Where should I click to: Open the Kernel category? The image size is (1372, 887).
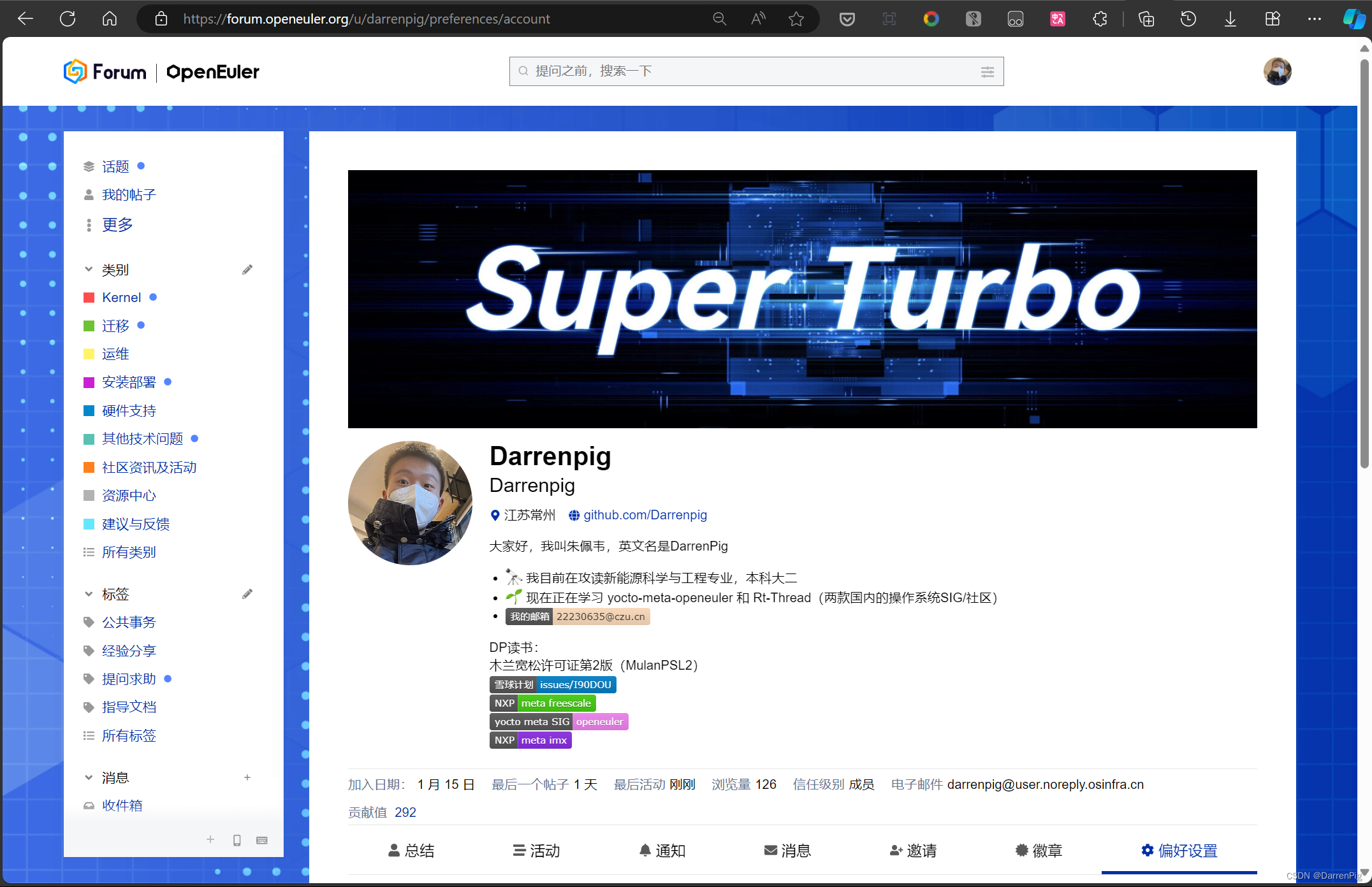tap(121, 298)
